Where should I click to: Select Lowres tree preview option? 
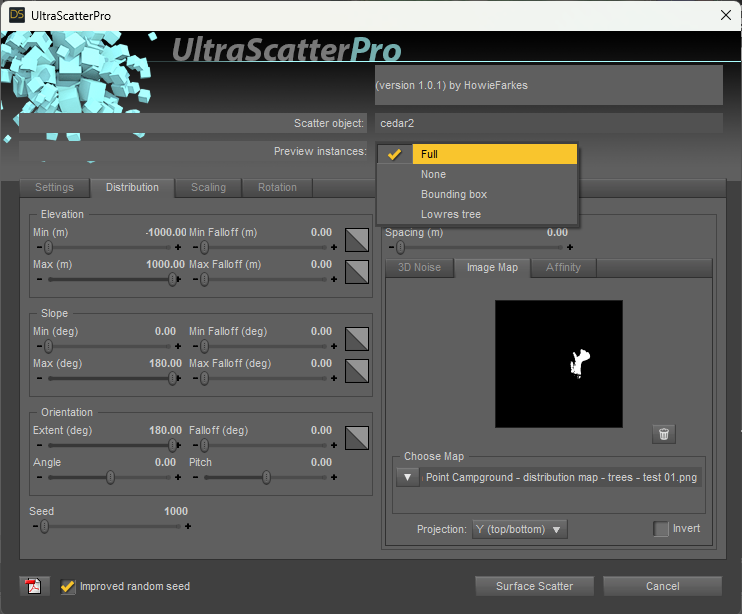point(477,214)
